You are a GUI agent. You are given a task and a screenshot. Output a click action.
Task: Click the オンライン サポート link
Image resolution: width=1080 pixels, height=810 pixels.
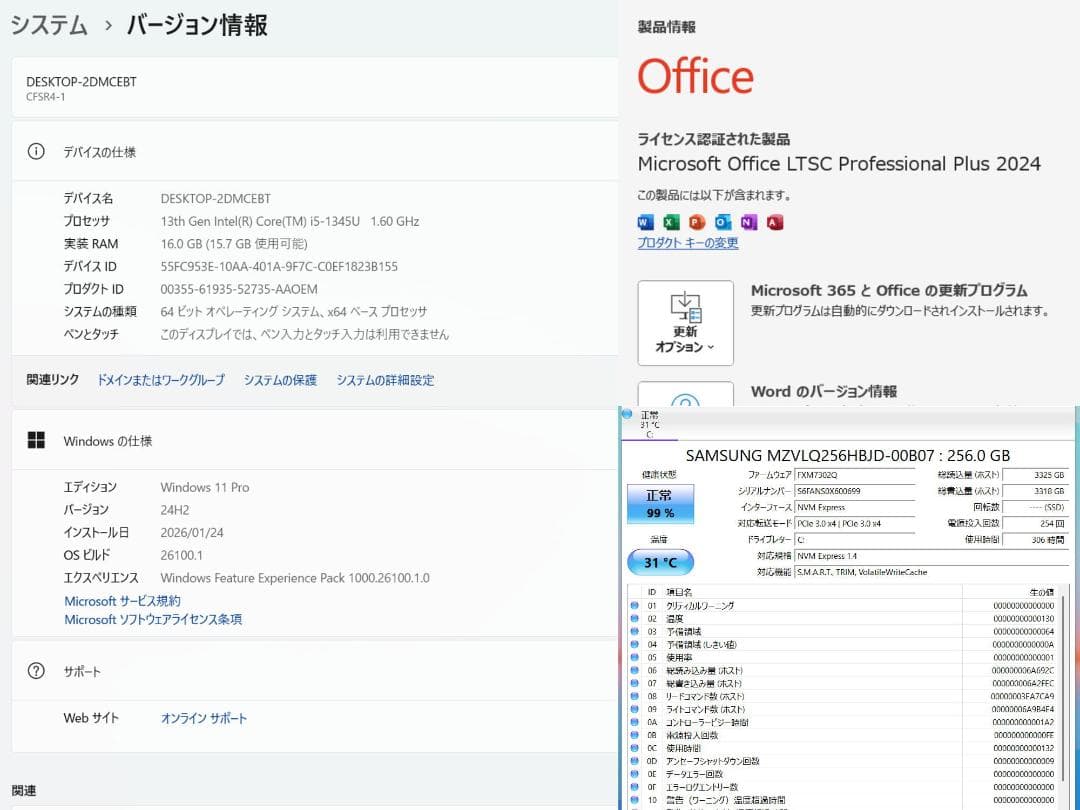[x=203, y=717]
